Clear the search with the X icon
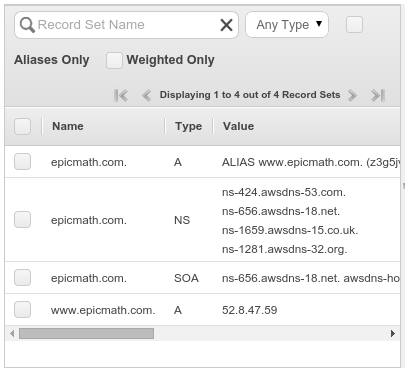 [226, 25]
